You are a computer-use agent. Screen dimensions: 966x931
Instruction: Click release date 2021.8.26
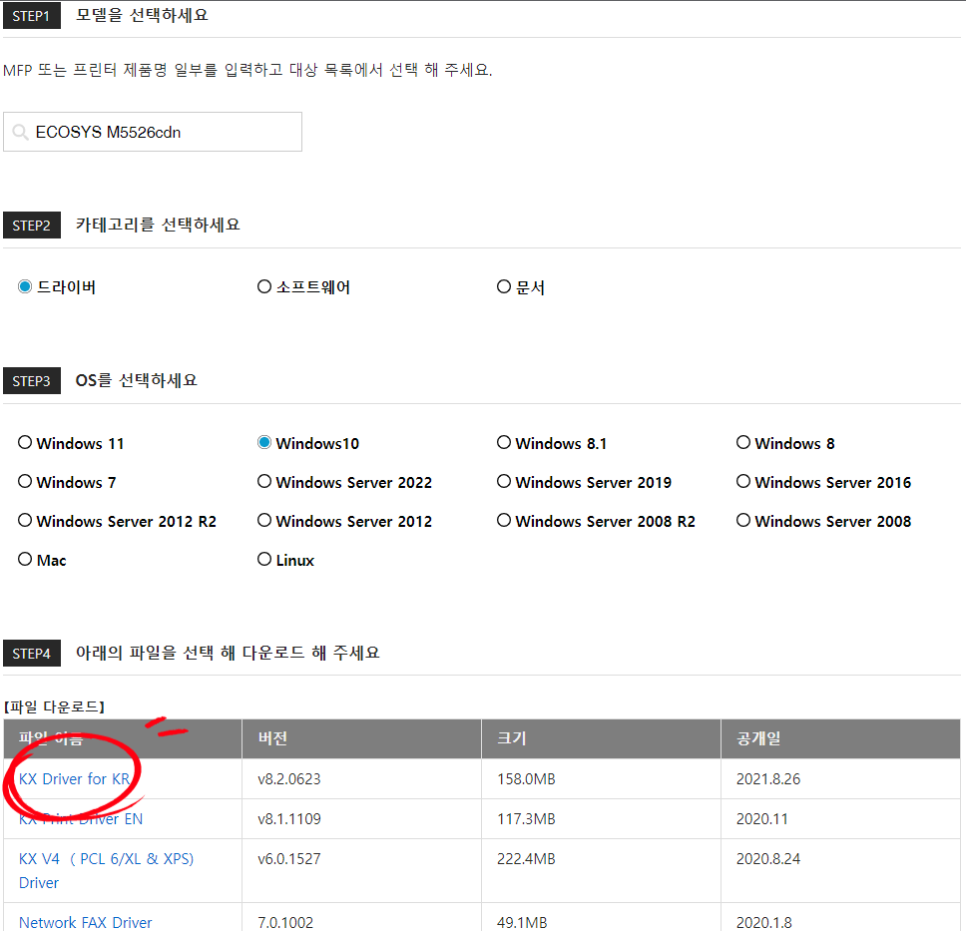pyautogui.click(x=768, y=779)
